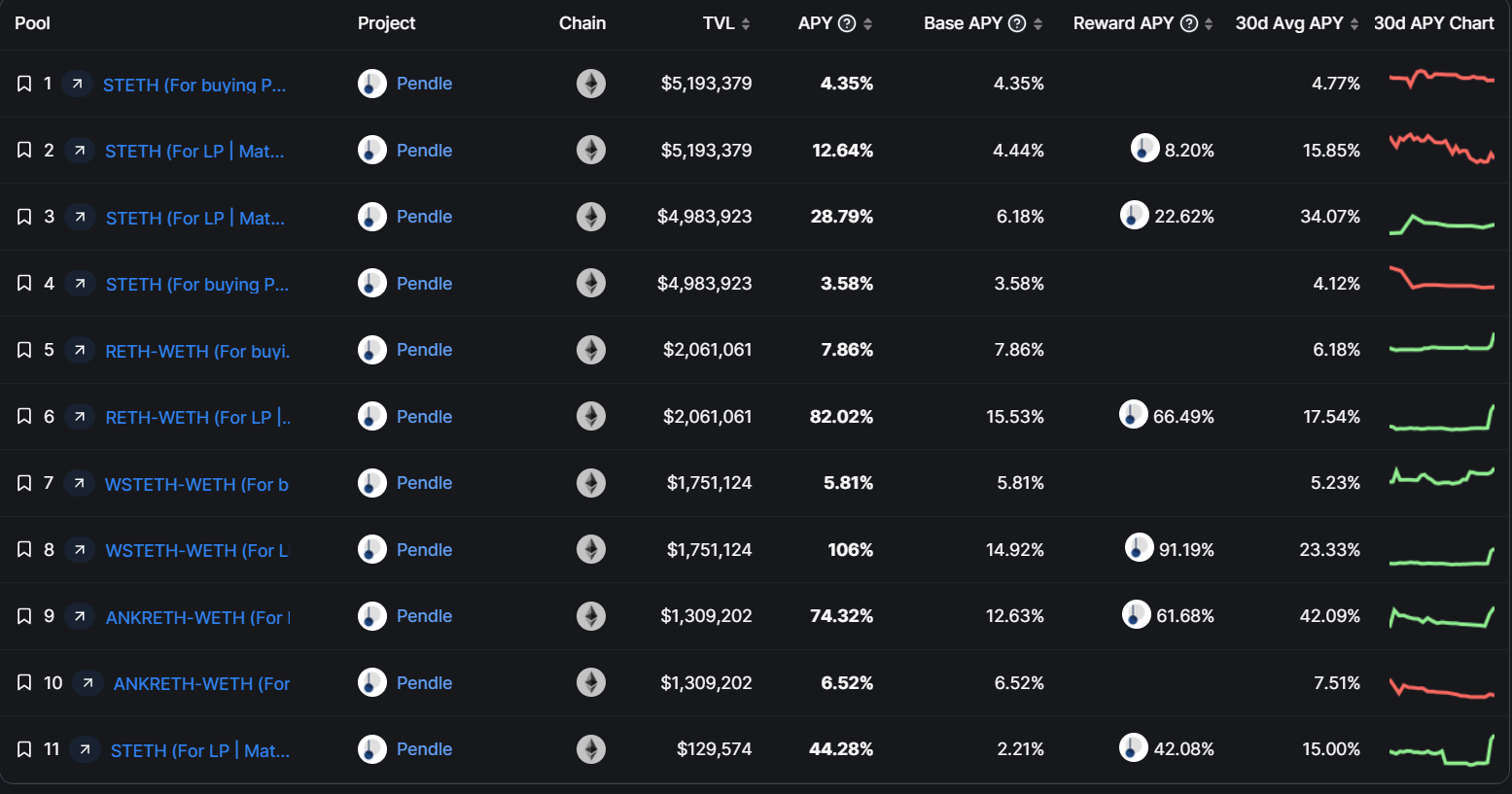Click reward token icon beside 66.49%
This screenshot has height=794, width=1512.
pos(1134,414)
